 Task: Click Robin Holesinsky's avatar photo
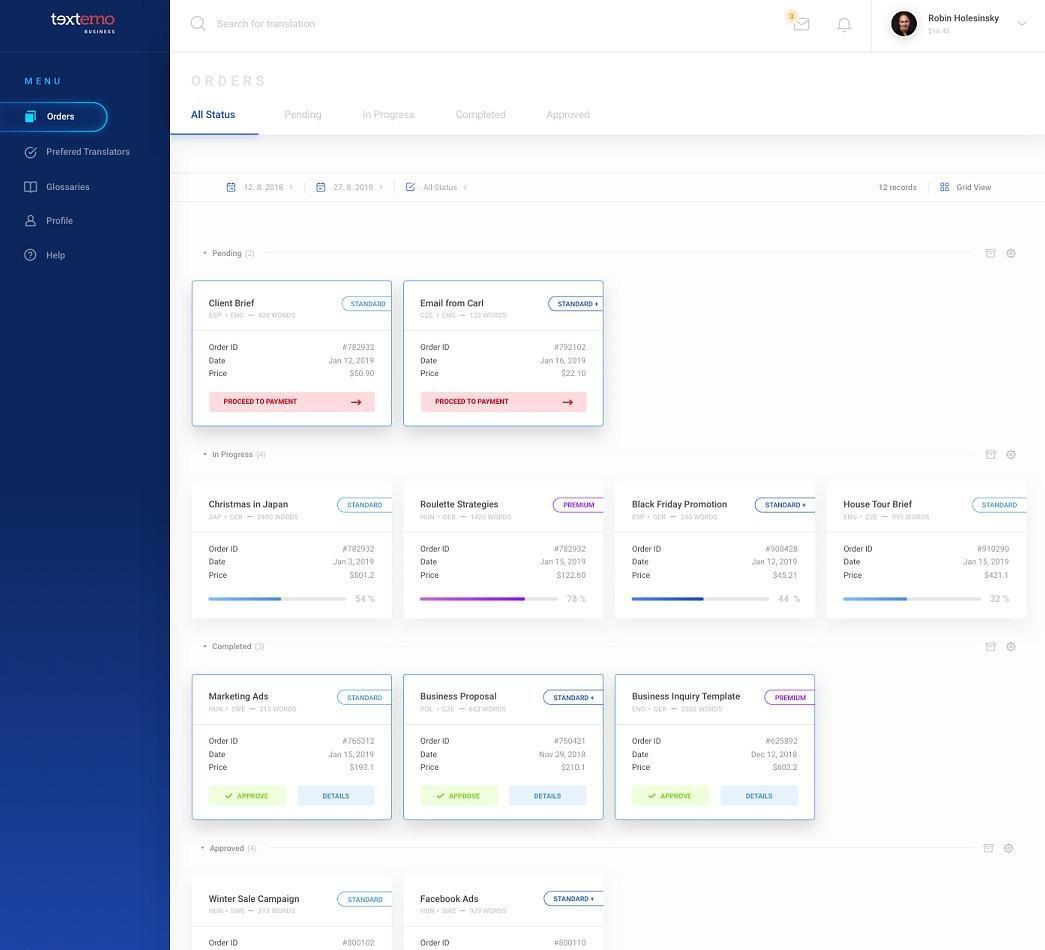(x=904, y=23)
